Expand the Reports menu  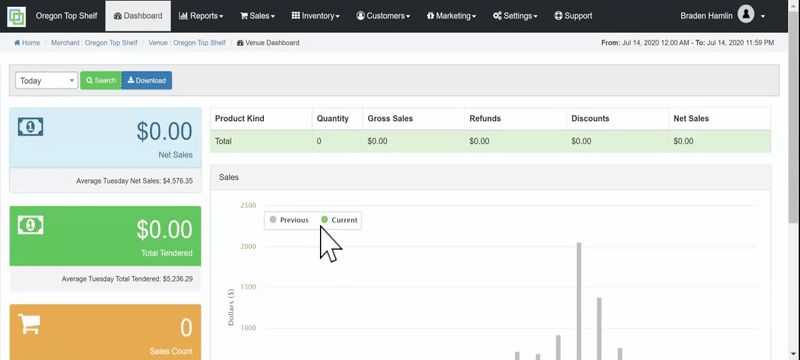click(201, 16)
